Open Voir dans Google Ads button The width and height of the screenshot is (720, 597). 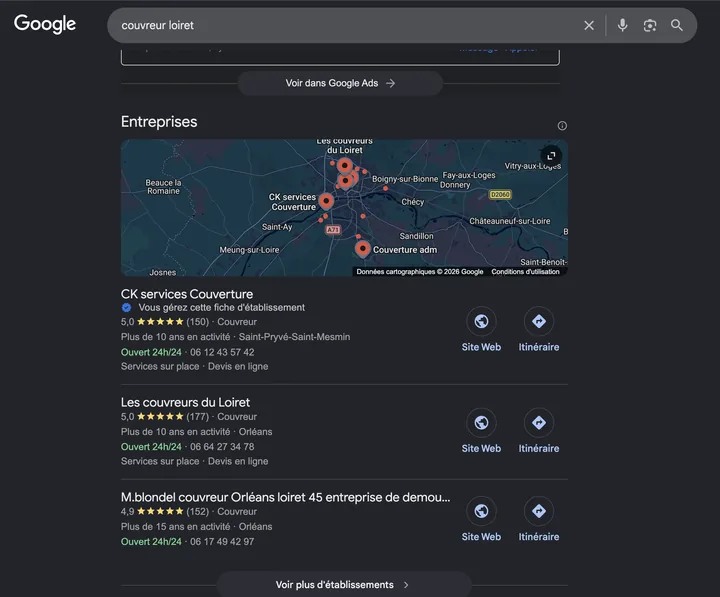340,83
